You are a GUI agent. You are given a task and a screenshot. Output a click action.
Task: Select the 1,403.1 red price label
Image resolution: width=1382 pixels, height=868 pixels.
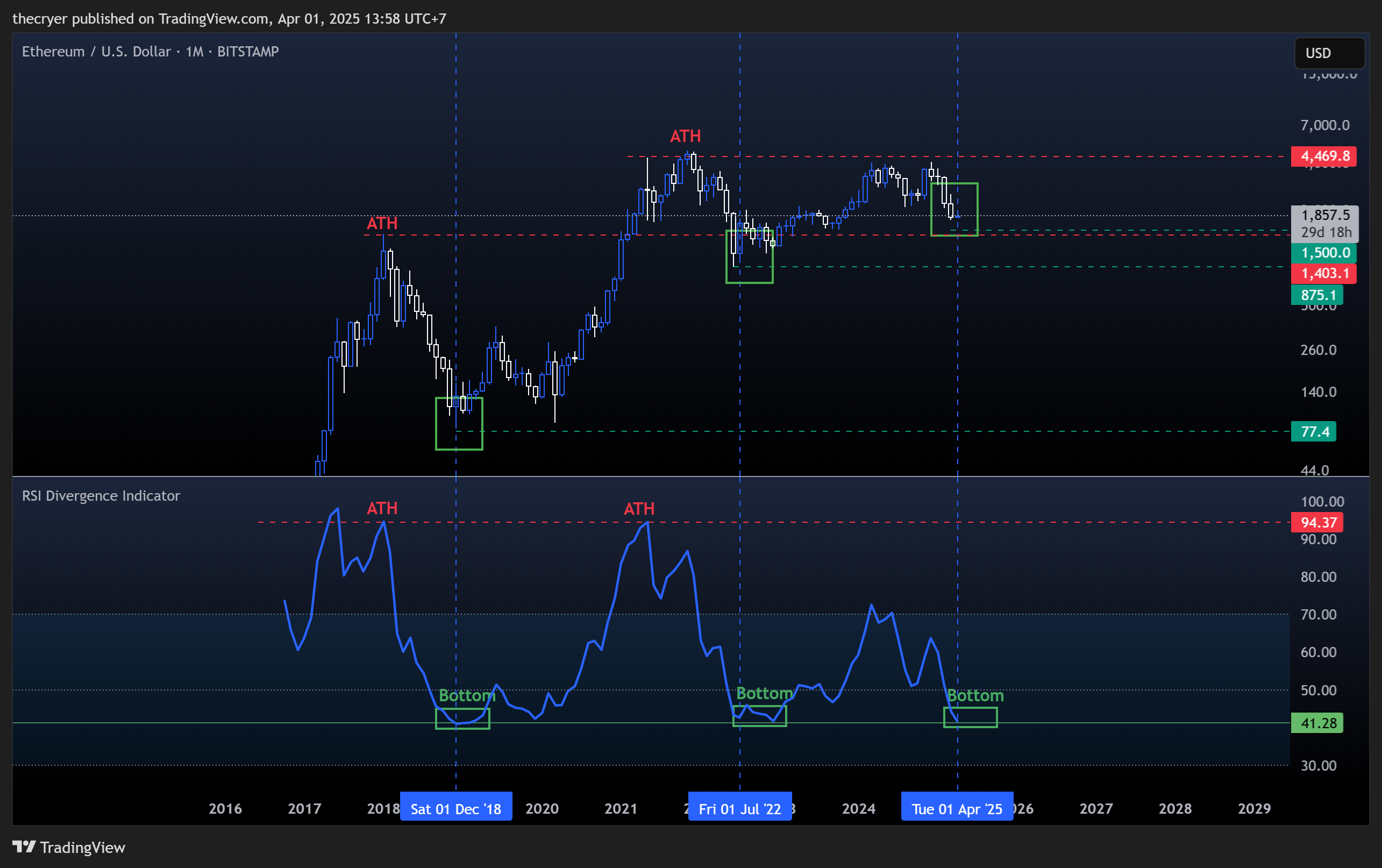pos(1323,273)
